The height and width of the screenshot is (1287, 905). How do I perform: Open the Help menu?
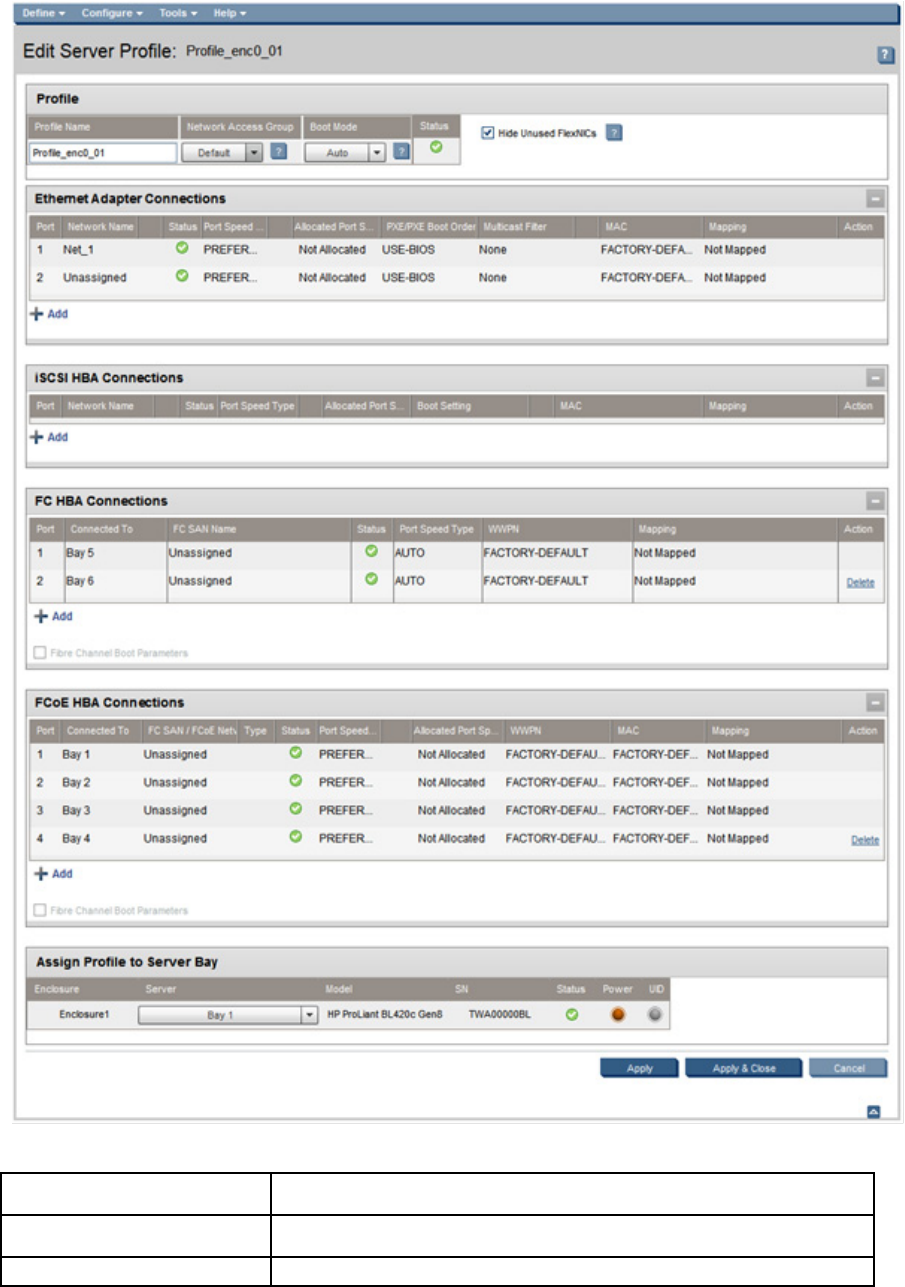pyautogui.click(x=229, y=13)
